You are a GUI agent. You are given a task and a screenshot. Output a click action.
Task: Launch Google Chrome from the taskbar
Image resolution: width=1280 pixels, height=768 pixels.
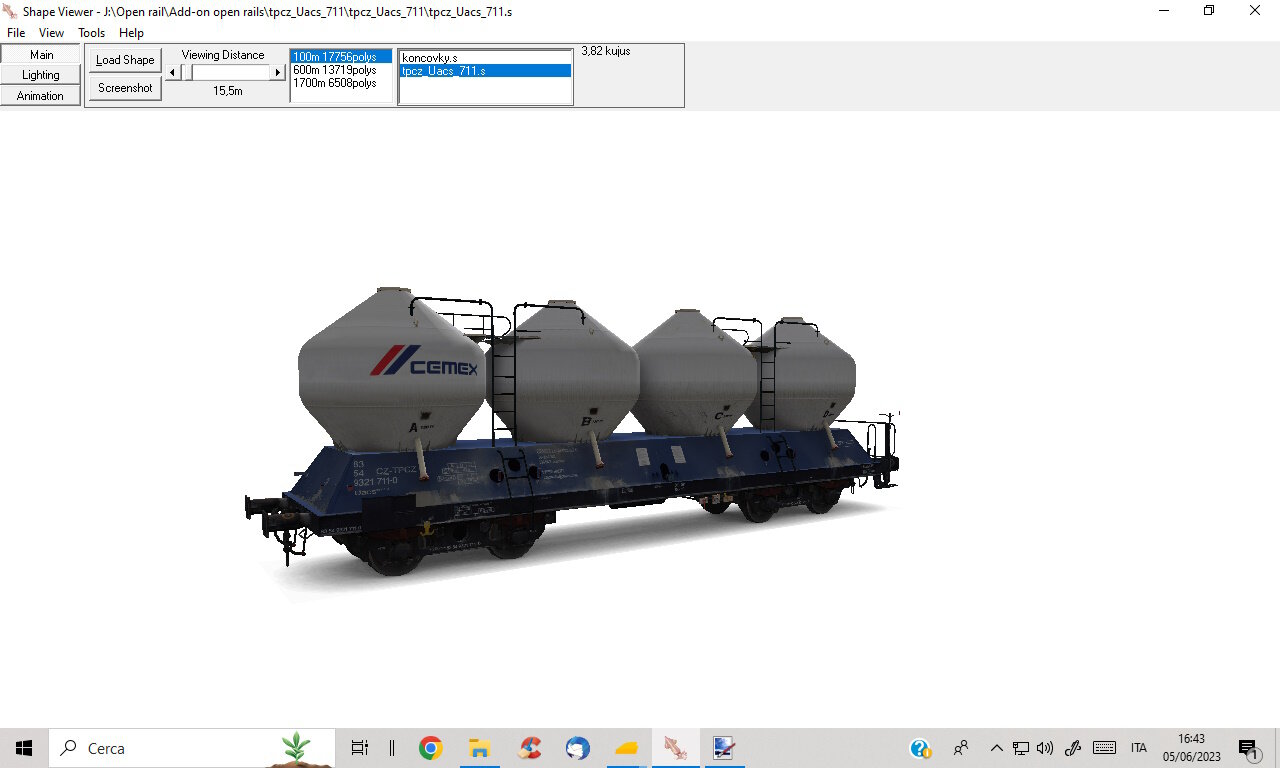click(x=431, y=748)
